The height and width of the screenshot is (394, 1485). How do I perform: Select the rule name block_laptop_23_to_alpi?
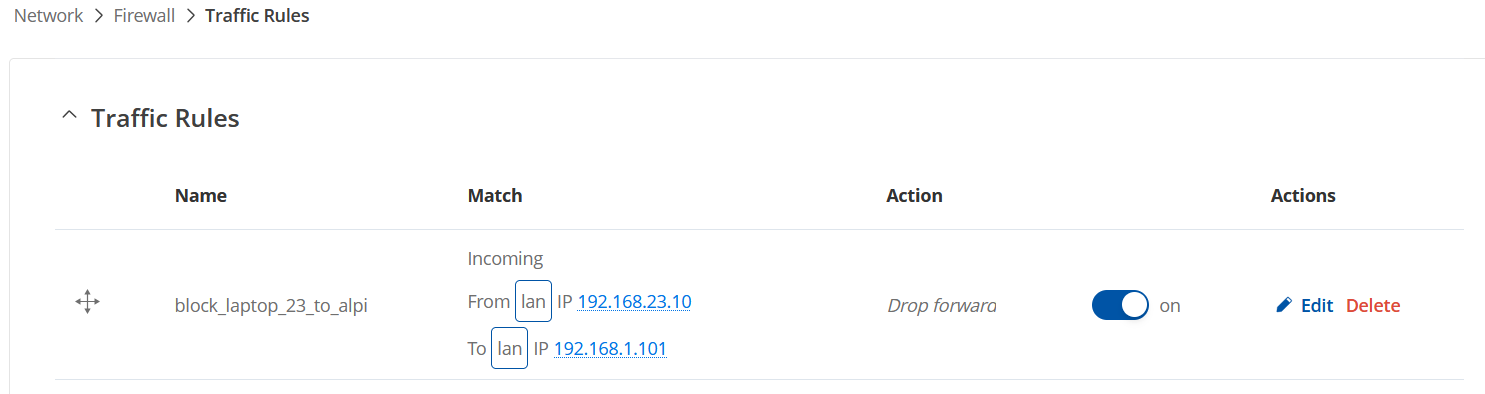coord(271,306)
